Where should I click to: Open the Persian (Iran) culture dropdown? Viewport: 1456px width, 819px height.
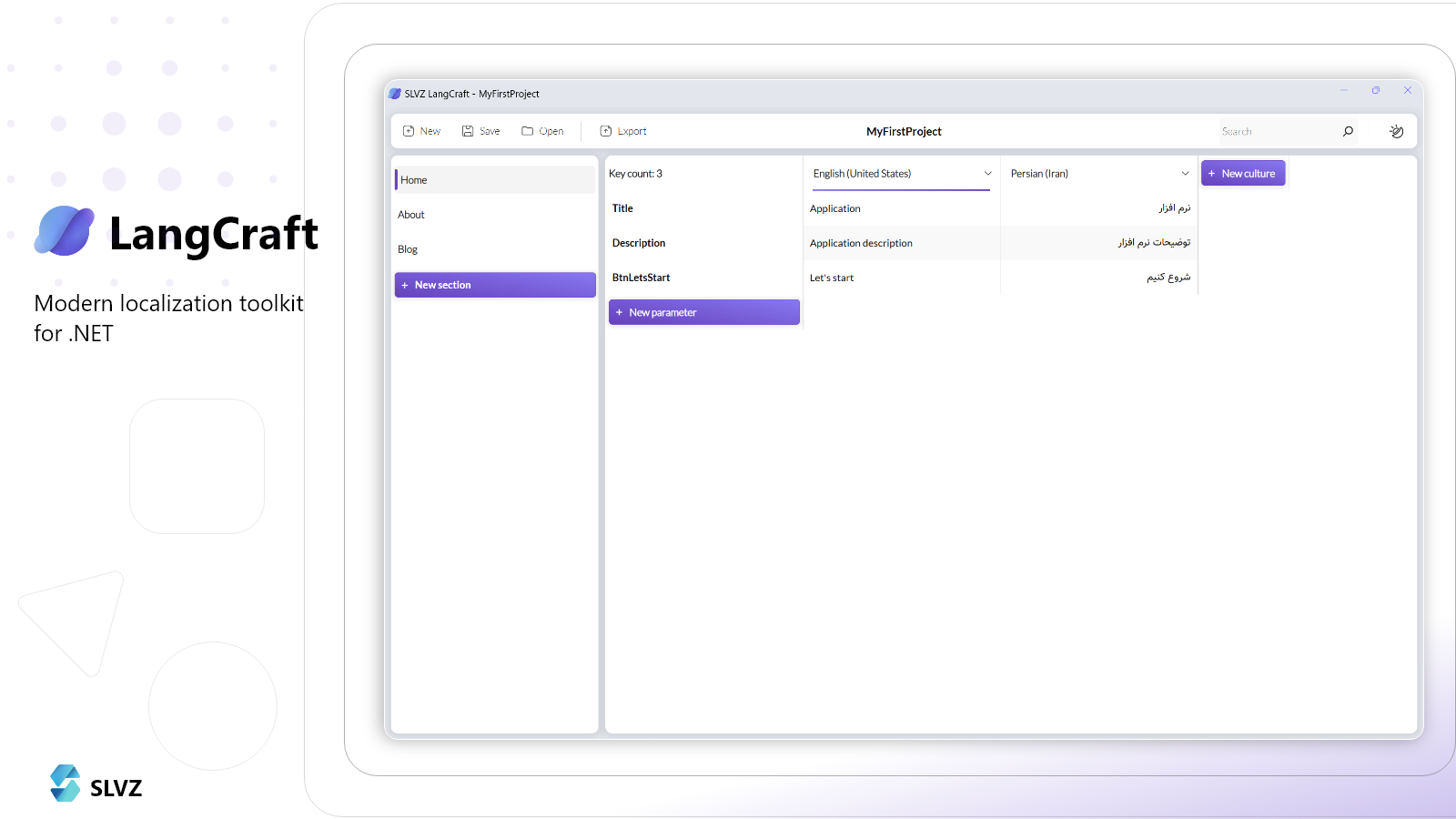pos(1098,174)
